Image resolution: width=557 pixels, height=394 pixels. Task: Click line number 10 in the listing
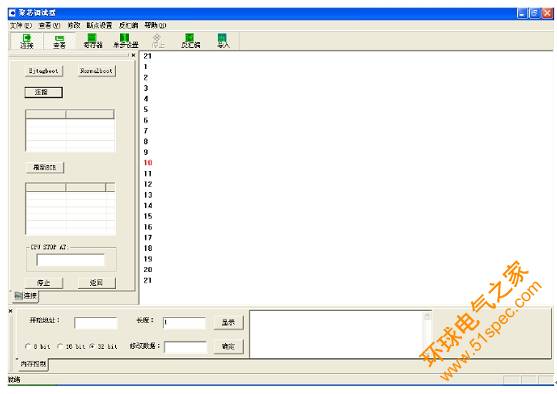[148, 163]
